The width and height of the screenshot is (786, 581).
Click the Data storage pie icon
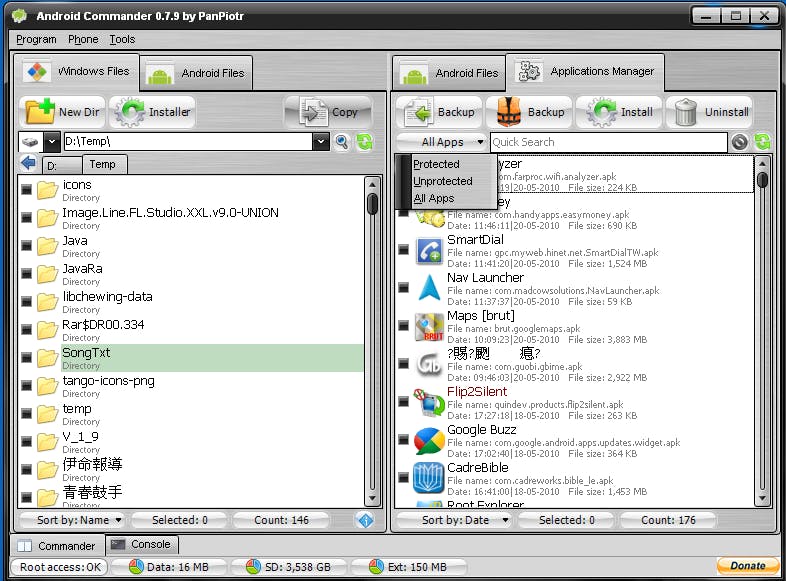pyautogui.click(x=136, y=566)
